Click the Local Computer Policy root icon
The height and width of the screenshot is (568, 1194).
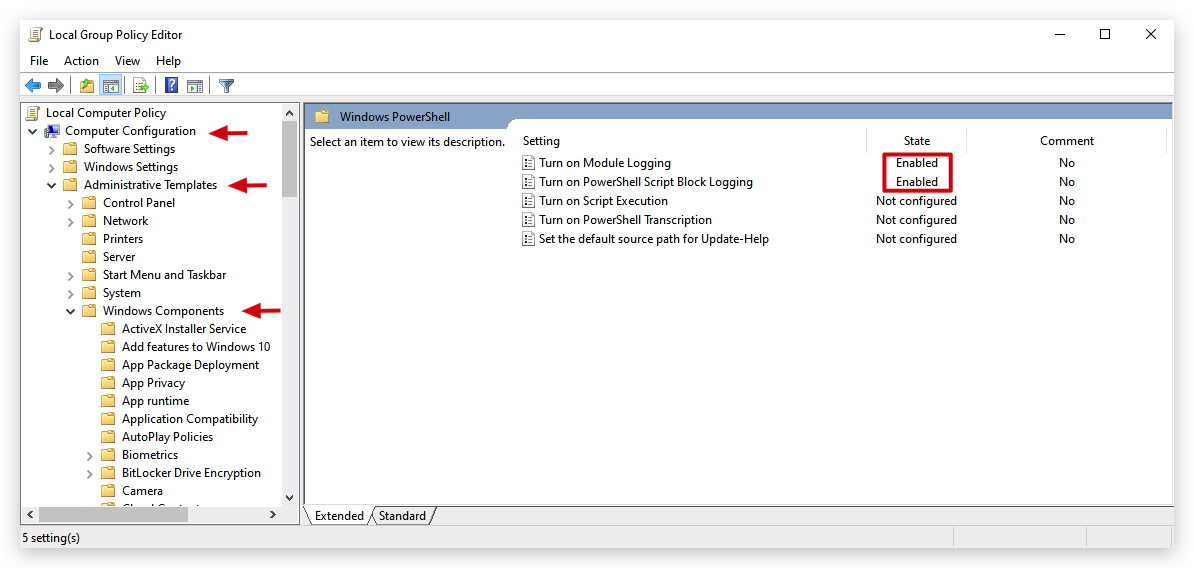click(33, 113)
